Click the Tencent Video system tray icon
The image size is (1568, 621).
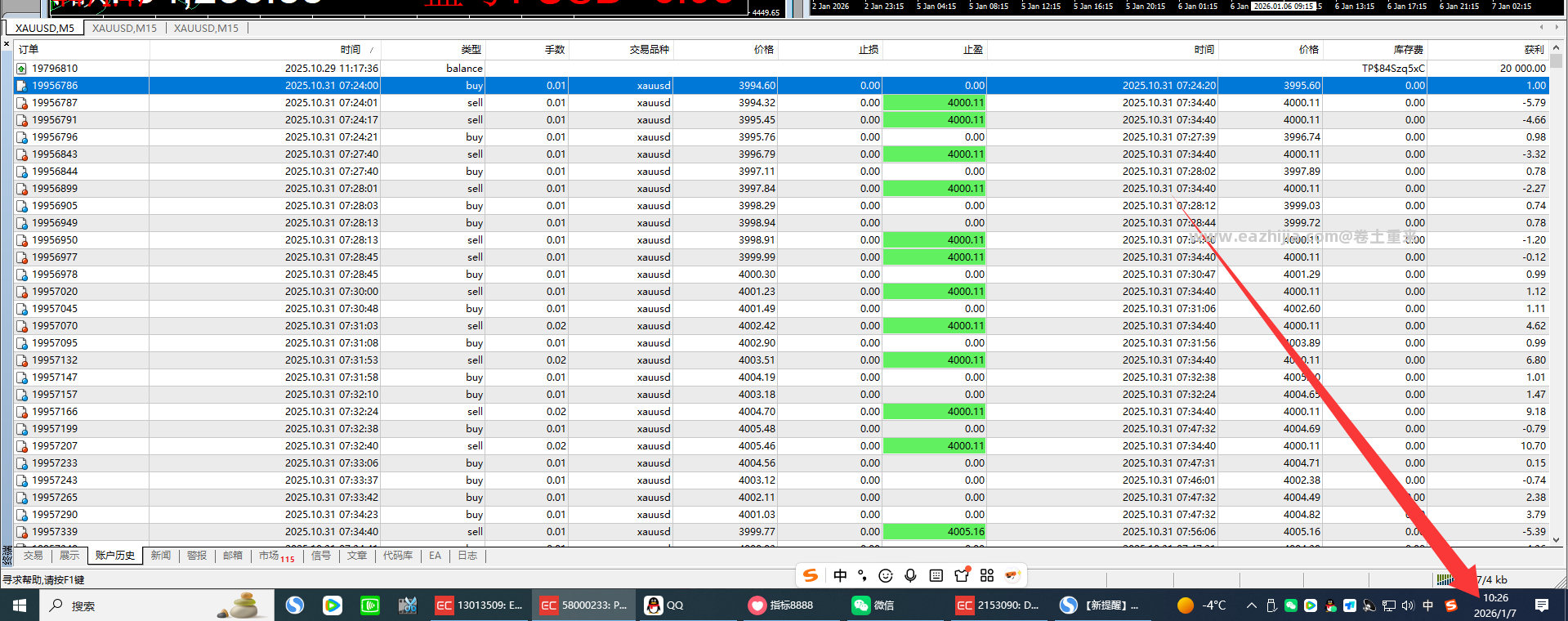(1310, 605)
